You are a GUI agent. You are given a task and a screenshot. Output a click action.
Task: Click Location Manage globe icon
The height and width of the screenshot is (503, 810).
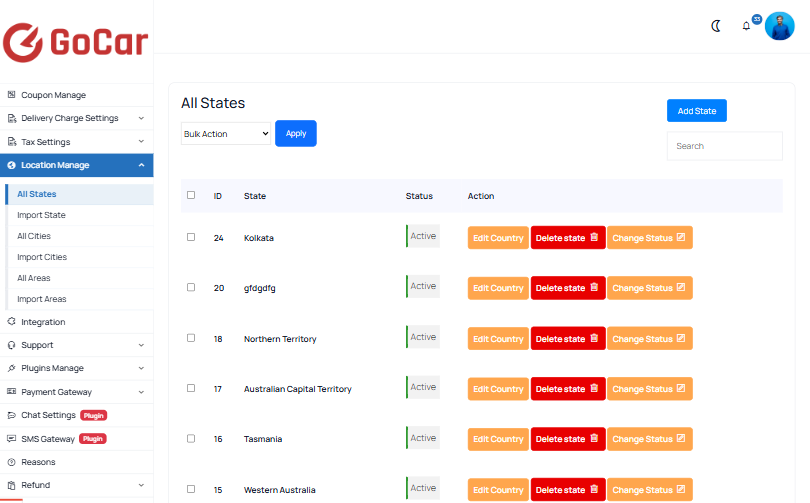coord(11,165)
